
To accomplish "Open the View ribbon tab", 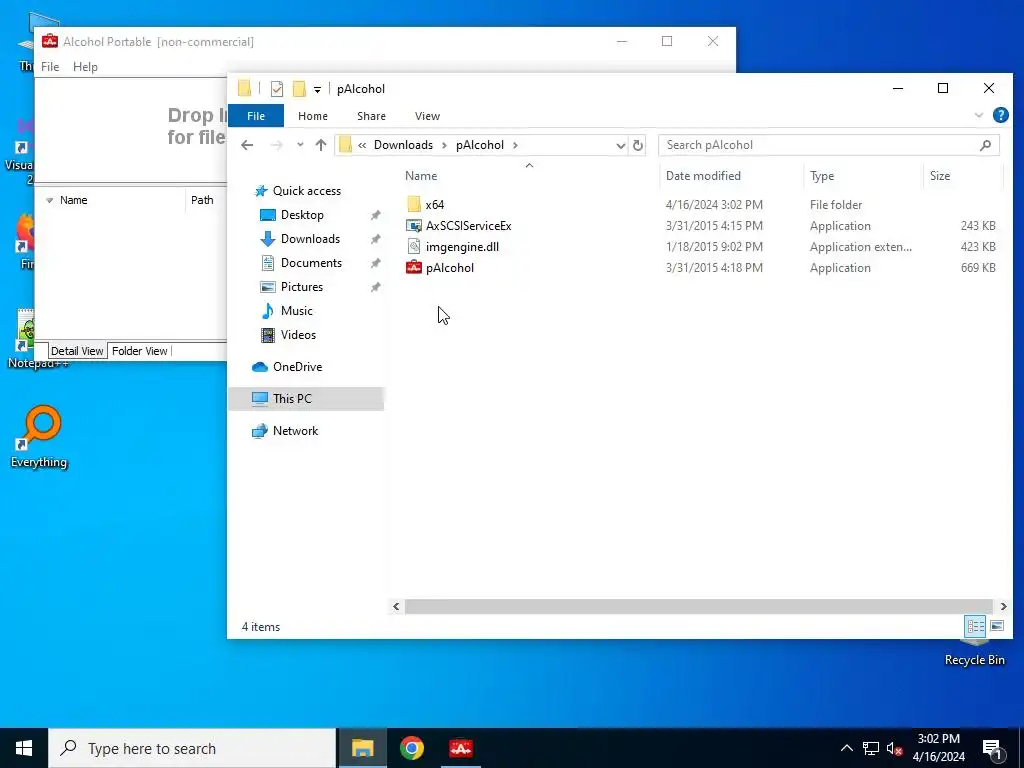I will point(427,116).
